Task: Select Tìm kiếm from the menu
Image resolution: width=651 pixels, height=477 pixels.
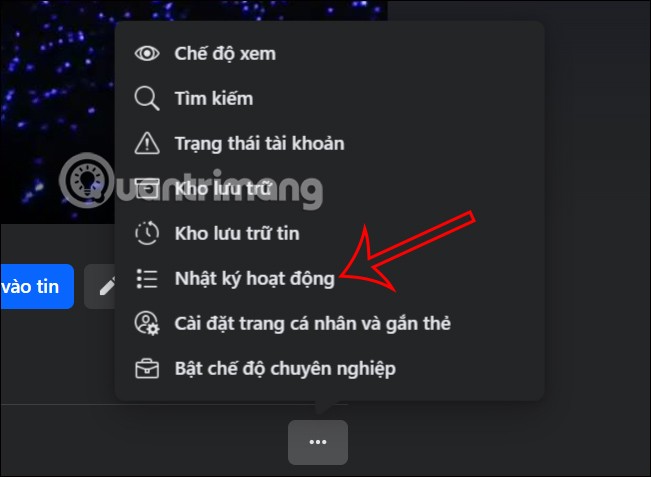Action: (x=329, y=99)
